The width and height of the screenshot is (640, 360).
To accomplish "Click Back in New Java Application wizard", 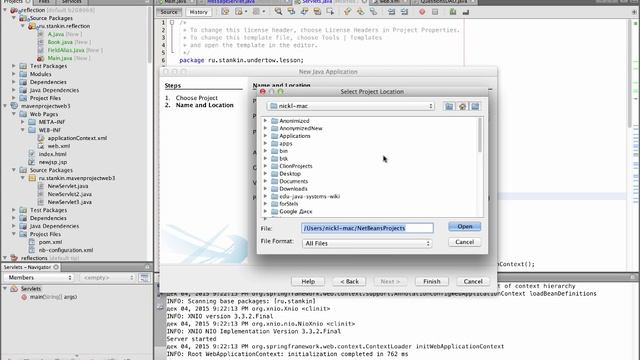I will click(x=349, y=281).
